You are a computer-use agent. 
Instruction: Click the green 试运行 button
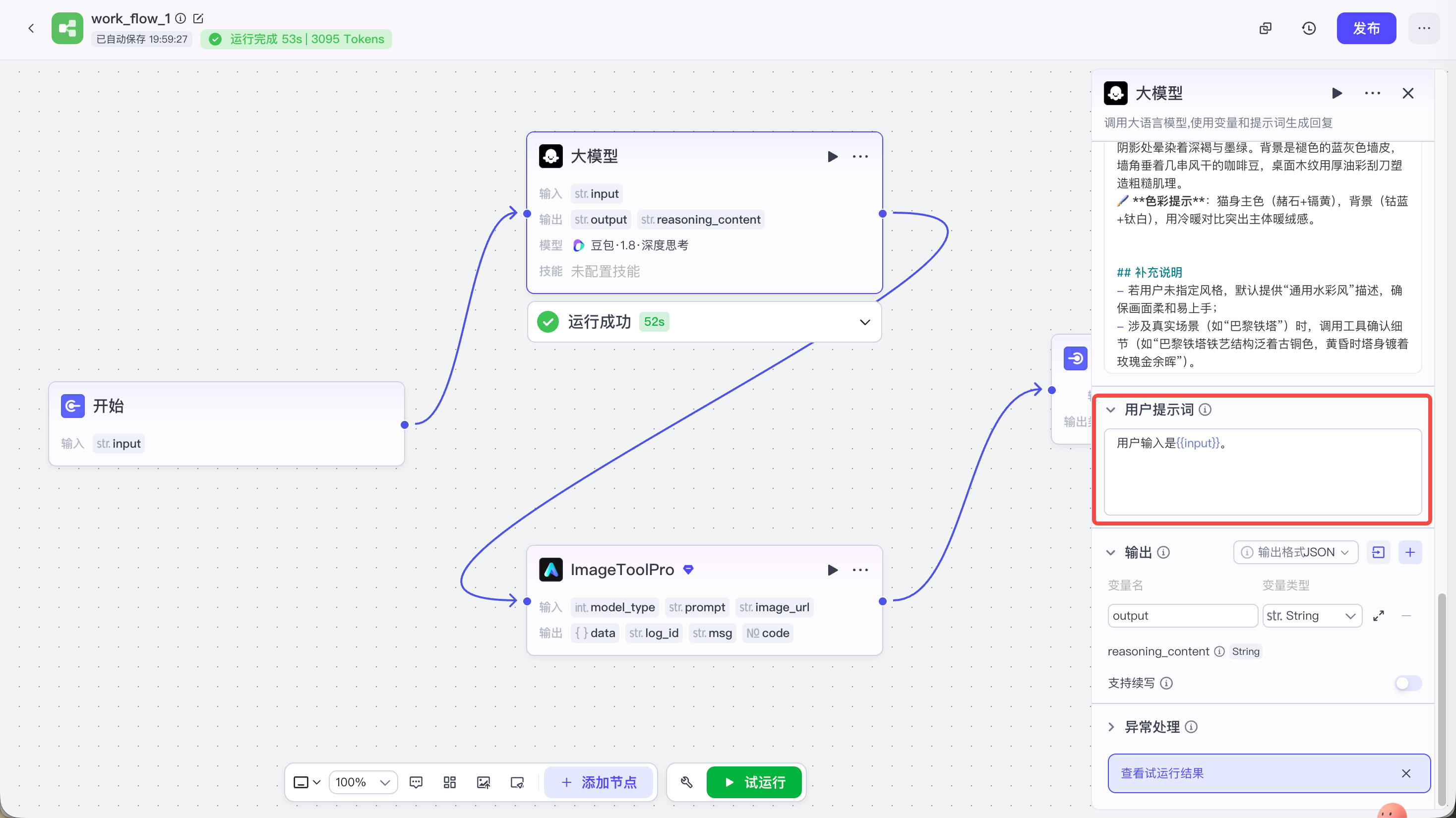click(754, 782)
